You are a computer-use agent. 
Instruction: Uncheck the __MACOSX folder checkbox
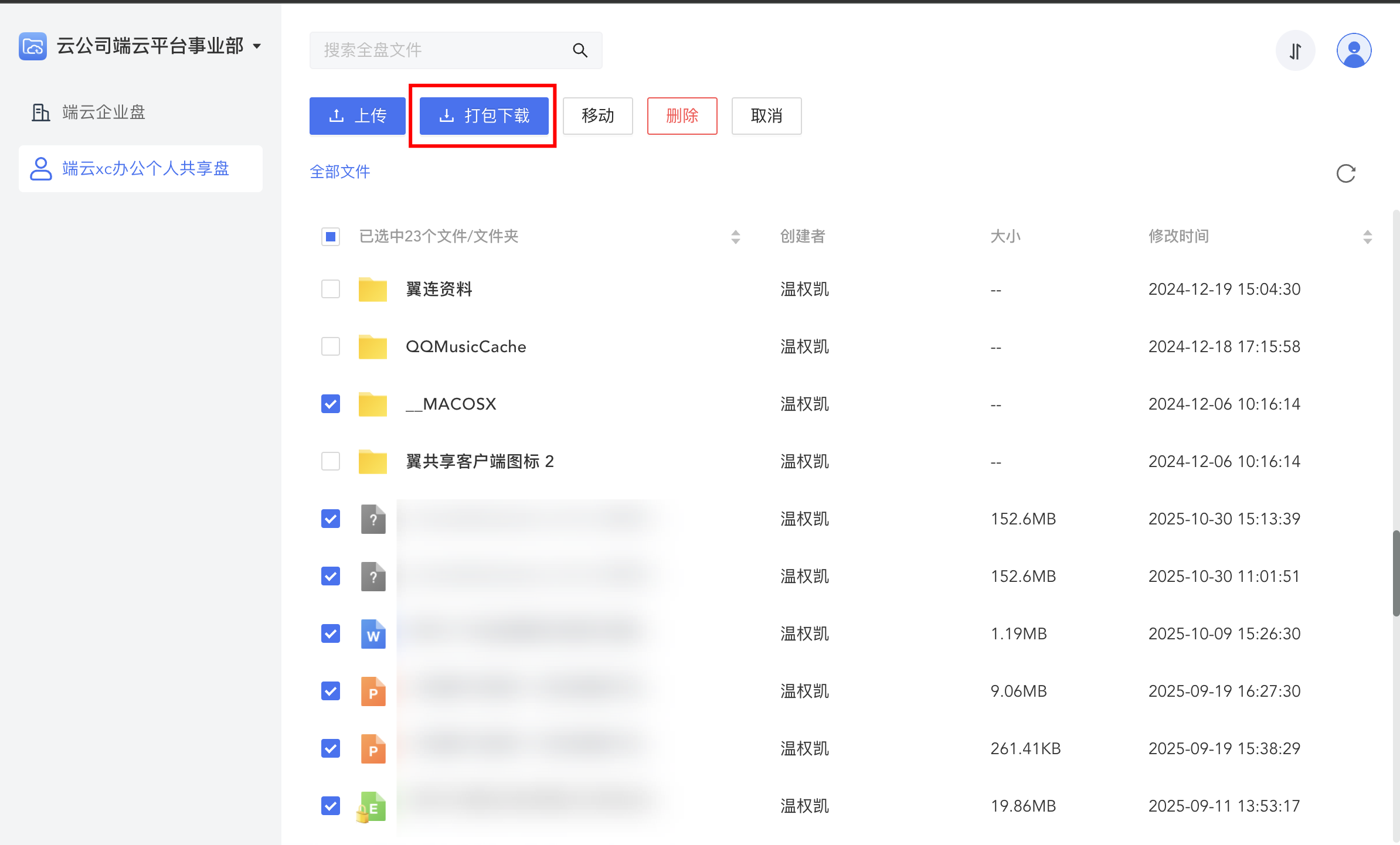coord(331,404)
